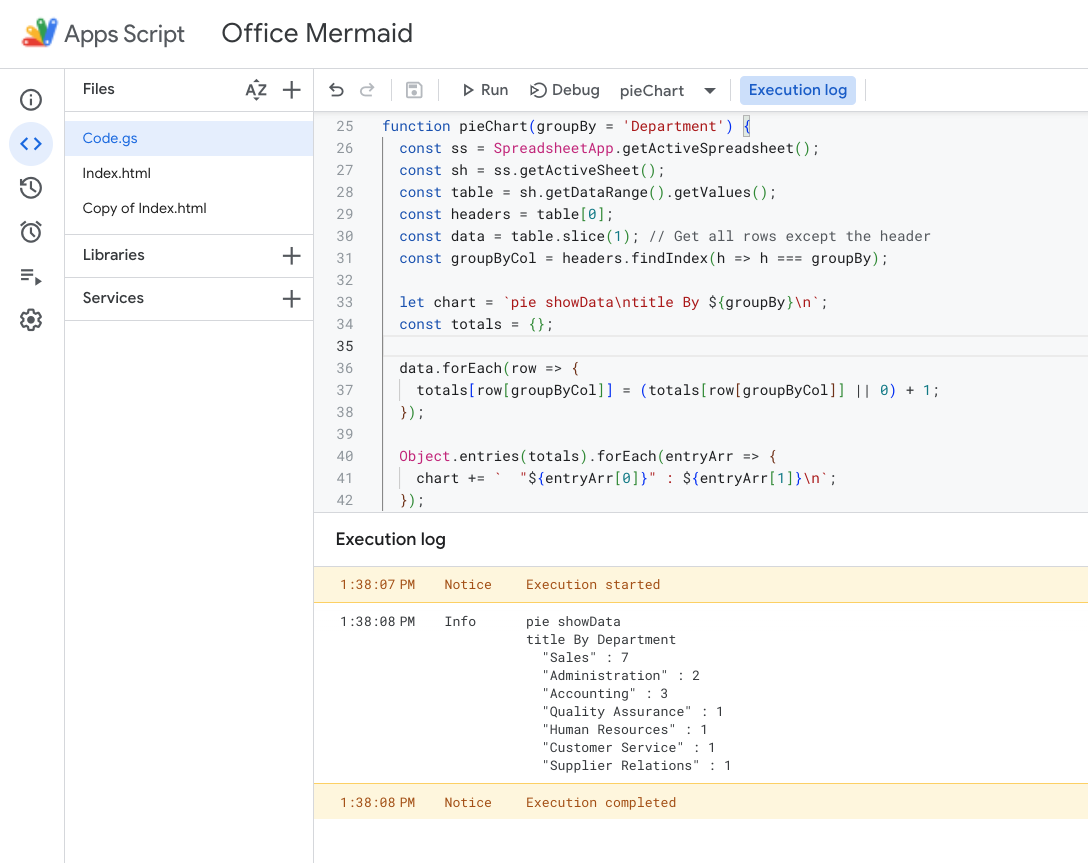
Task: Add a library with plus button
Action: click(291, 256)
